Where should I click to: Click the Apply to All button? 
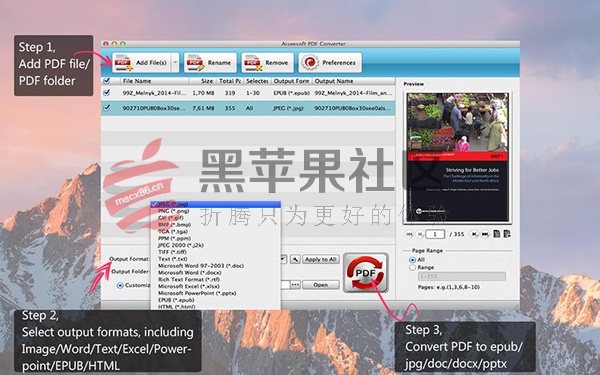coord(321,259)
